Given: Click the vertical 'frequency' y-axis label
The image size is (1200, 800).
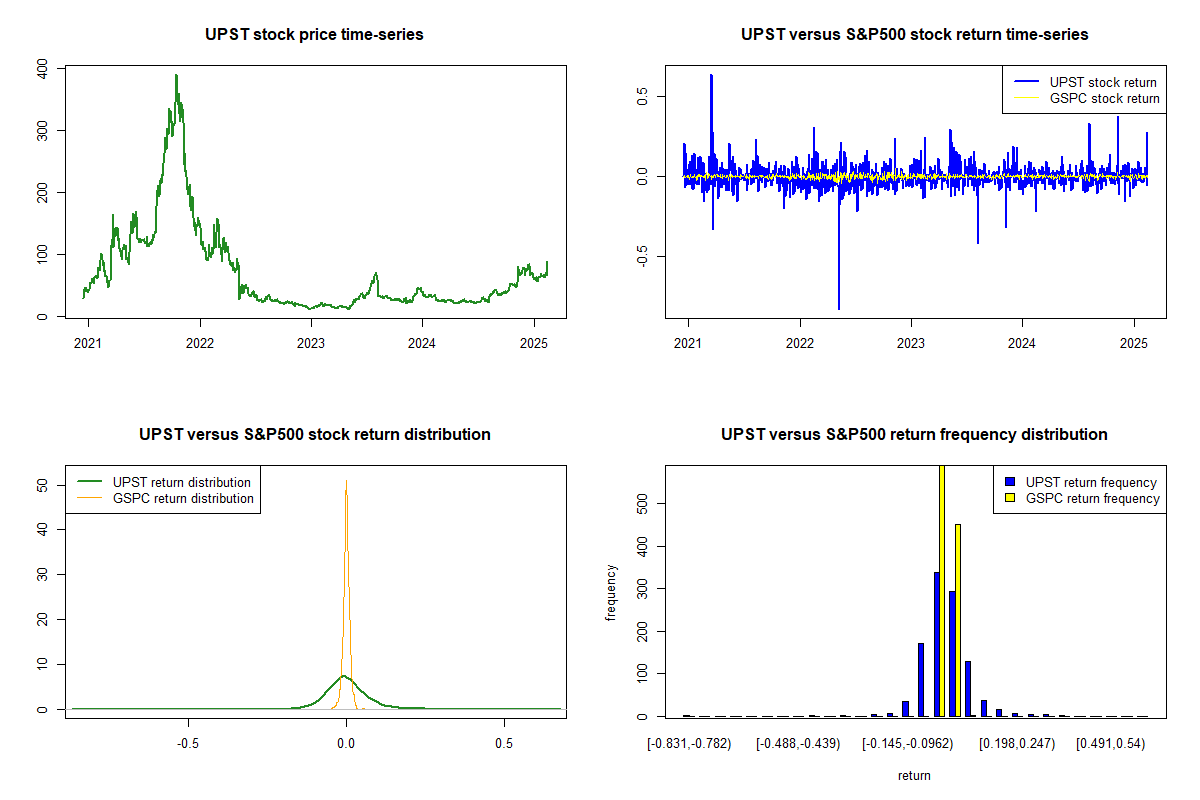Looking at the screenshot, I should [x=611, y=592].
